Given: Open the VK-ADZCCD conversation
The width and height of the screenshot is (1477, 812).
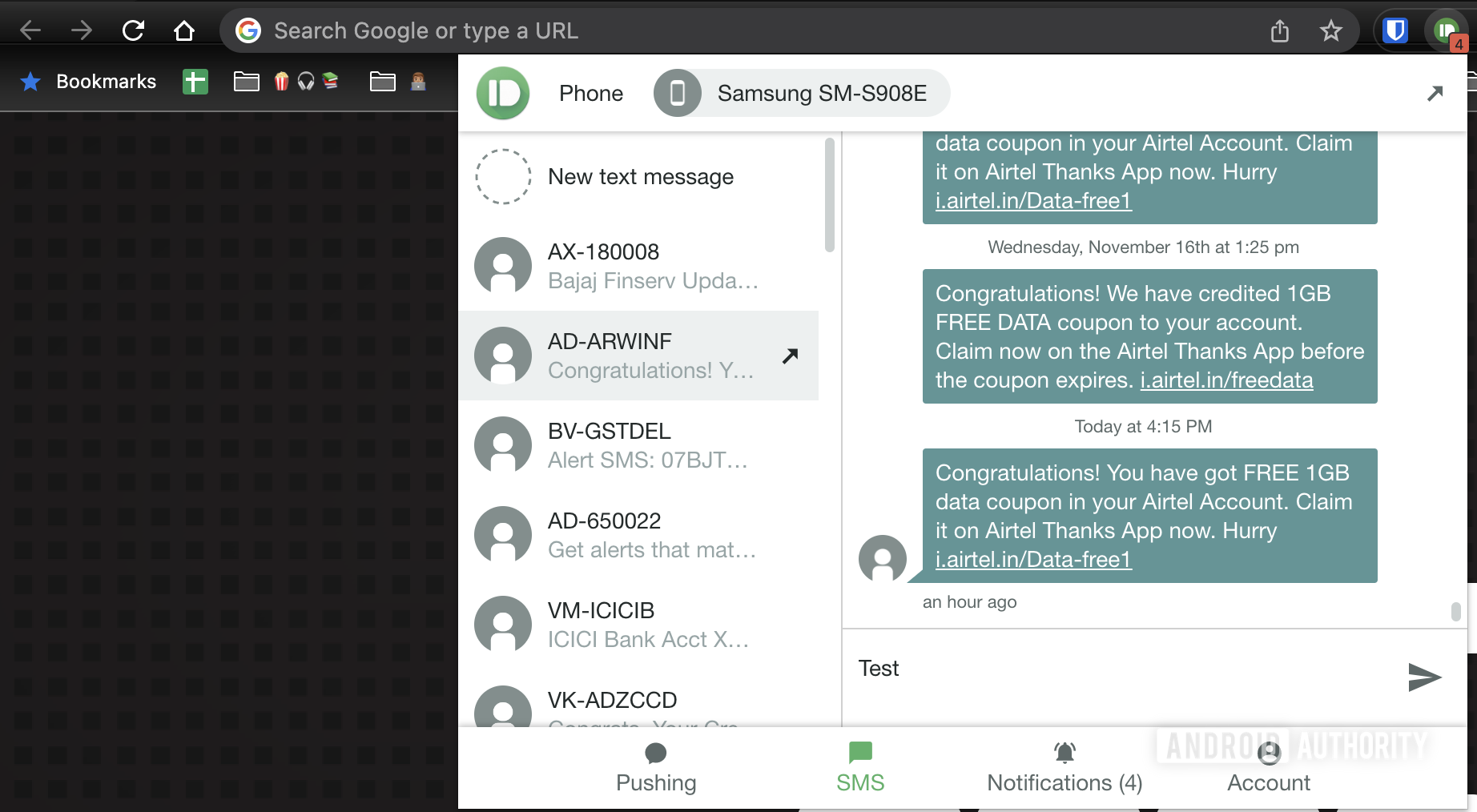Looking at the screenshot, I should point(638,698).
